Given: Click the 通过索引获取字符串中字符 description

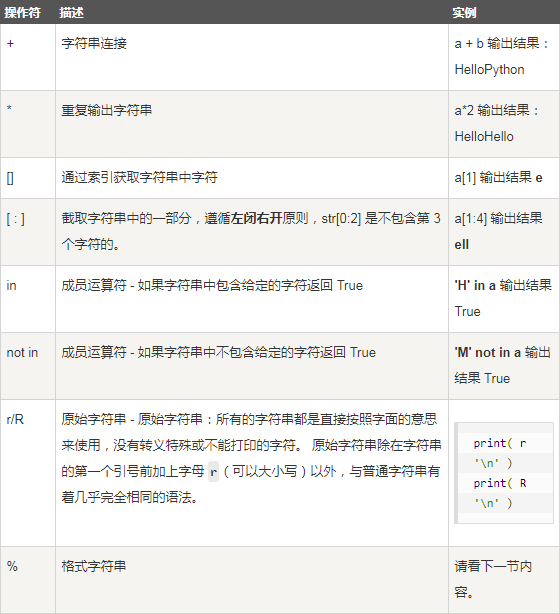Looking at the screenshot, I should pyautogui.click(x=139, y=177).
